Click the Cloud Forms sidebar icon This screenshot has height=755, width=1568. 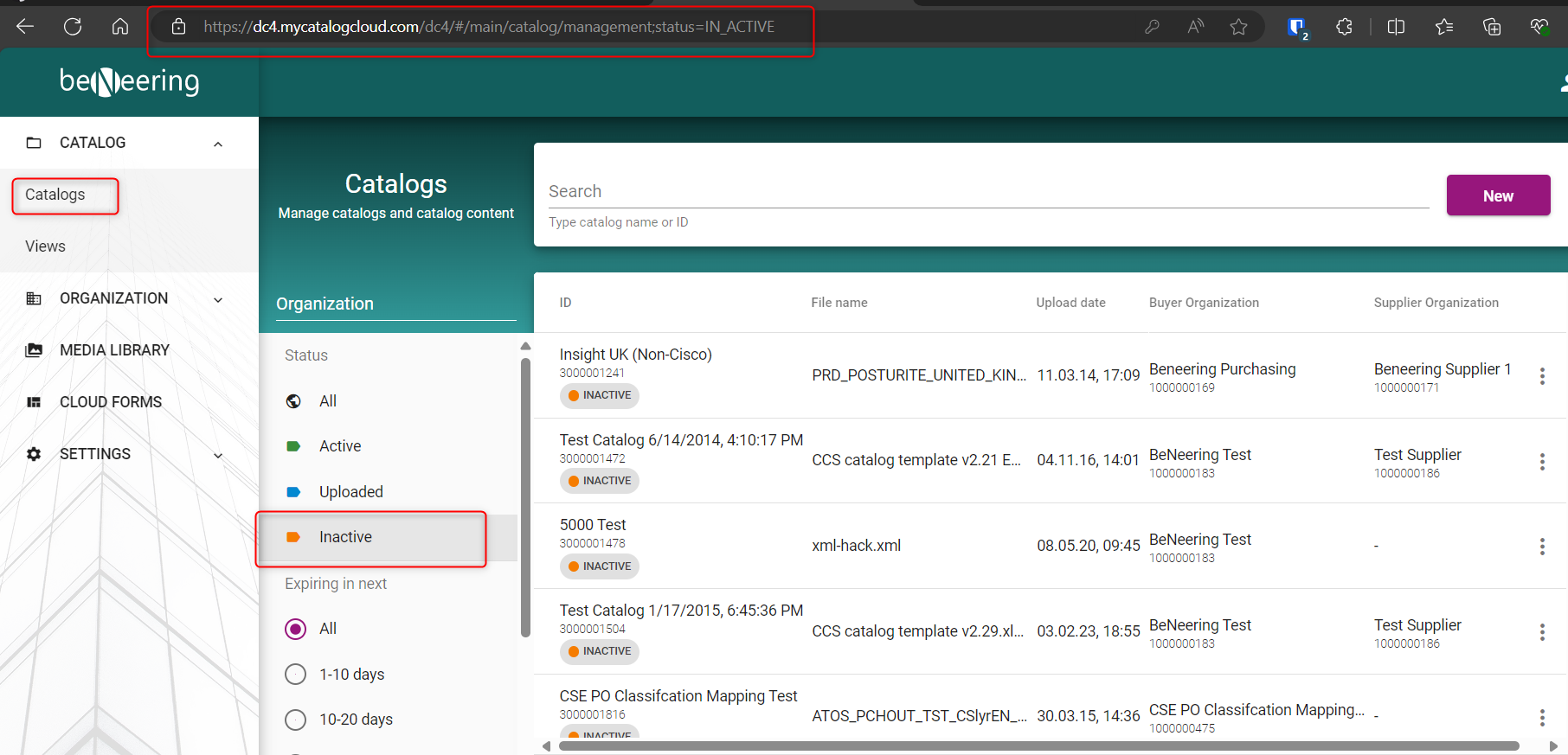click(x=34, y=402)
